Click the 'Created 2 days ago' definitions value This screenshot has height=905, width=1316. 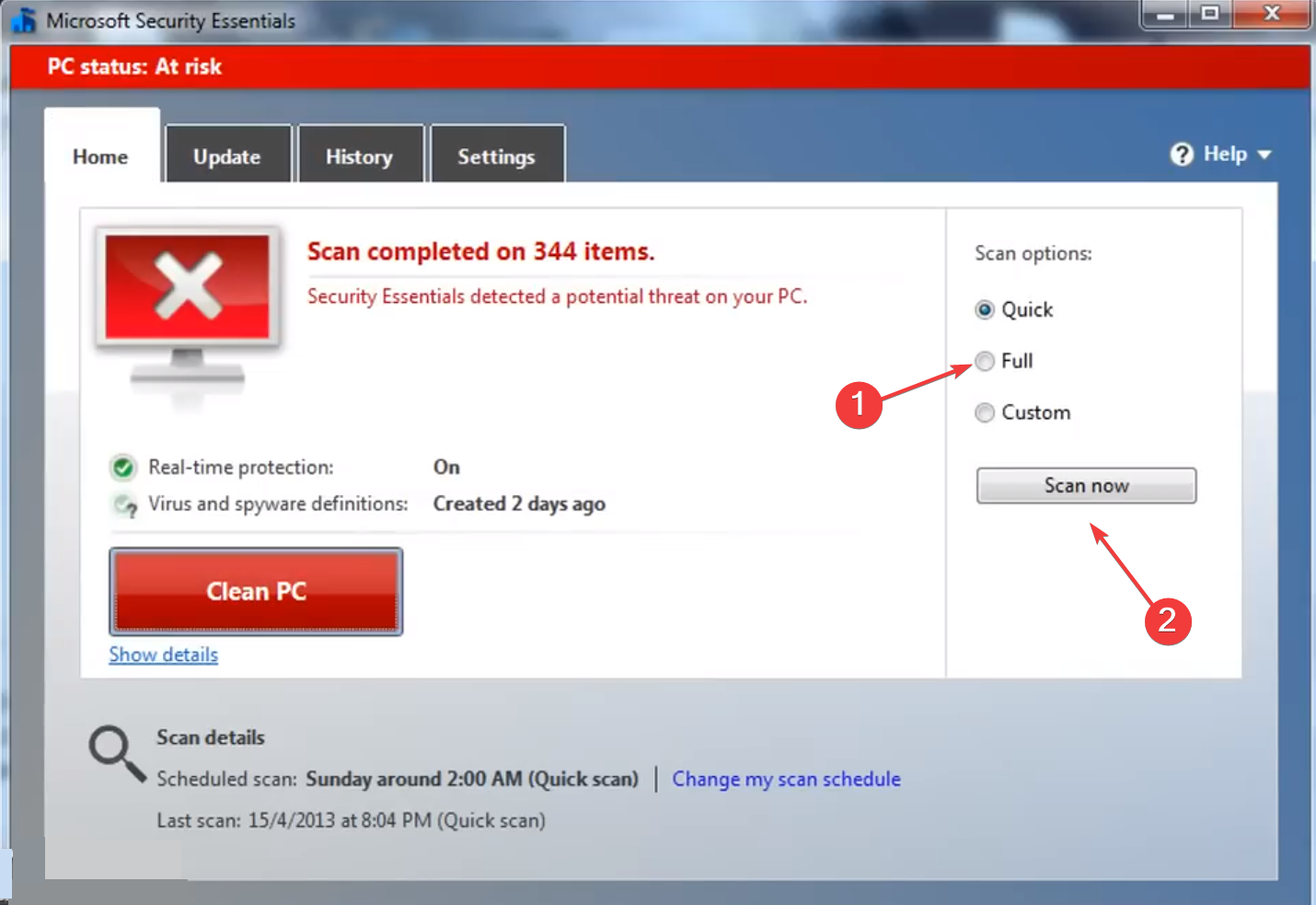519,504
